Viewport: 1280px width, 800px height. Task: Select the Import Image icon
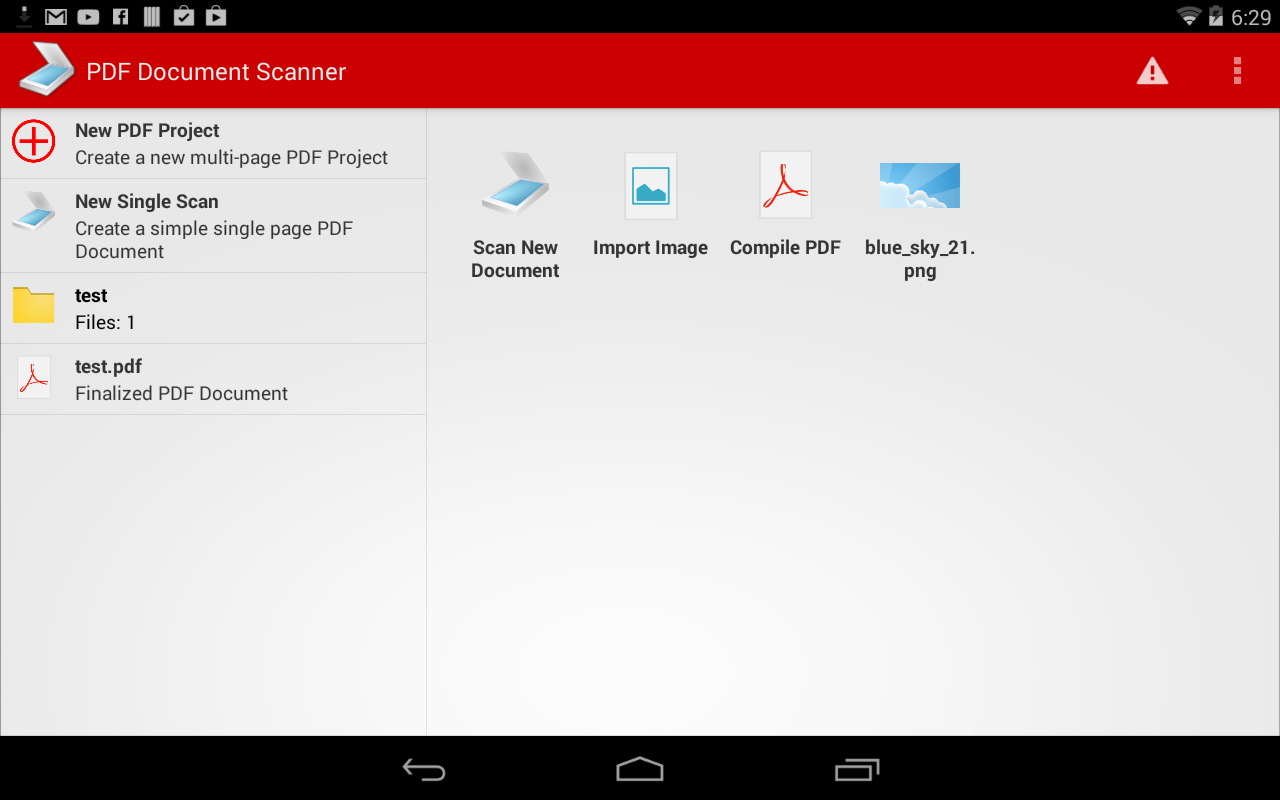coord(650,195)
